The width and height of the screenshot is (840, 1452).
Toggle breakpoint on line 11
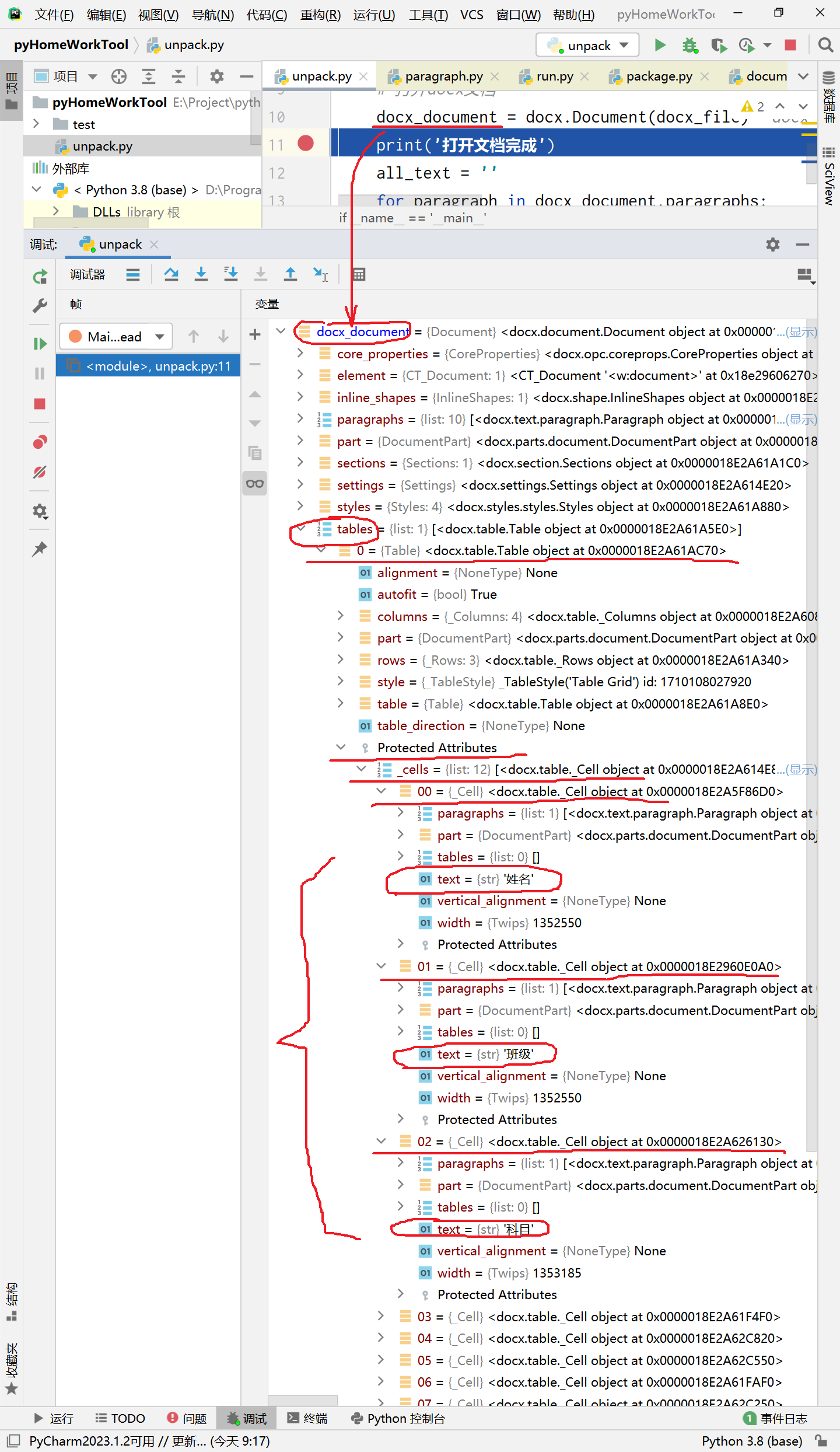(x=306, y=143)
